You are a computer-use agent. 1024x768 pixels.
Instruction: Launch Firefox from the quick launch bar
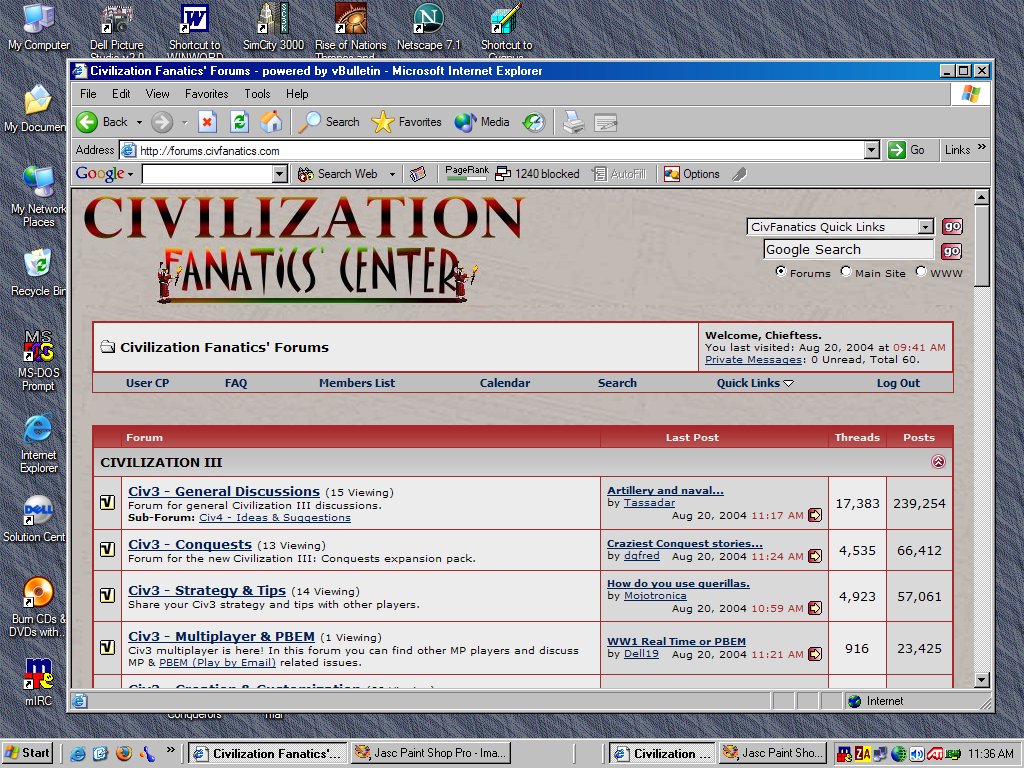tap(124, 753)
